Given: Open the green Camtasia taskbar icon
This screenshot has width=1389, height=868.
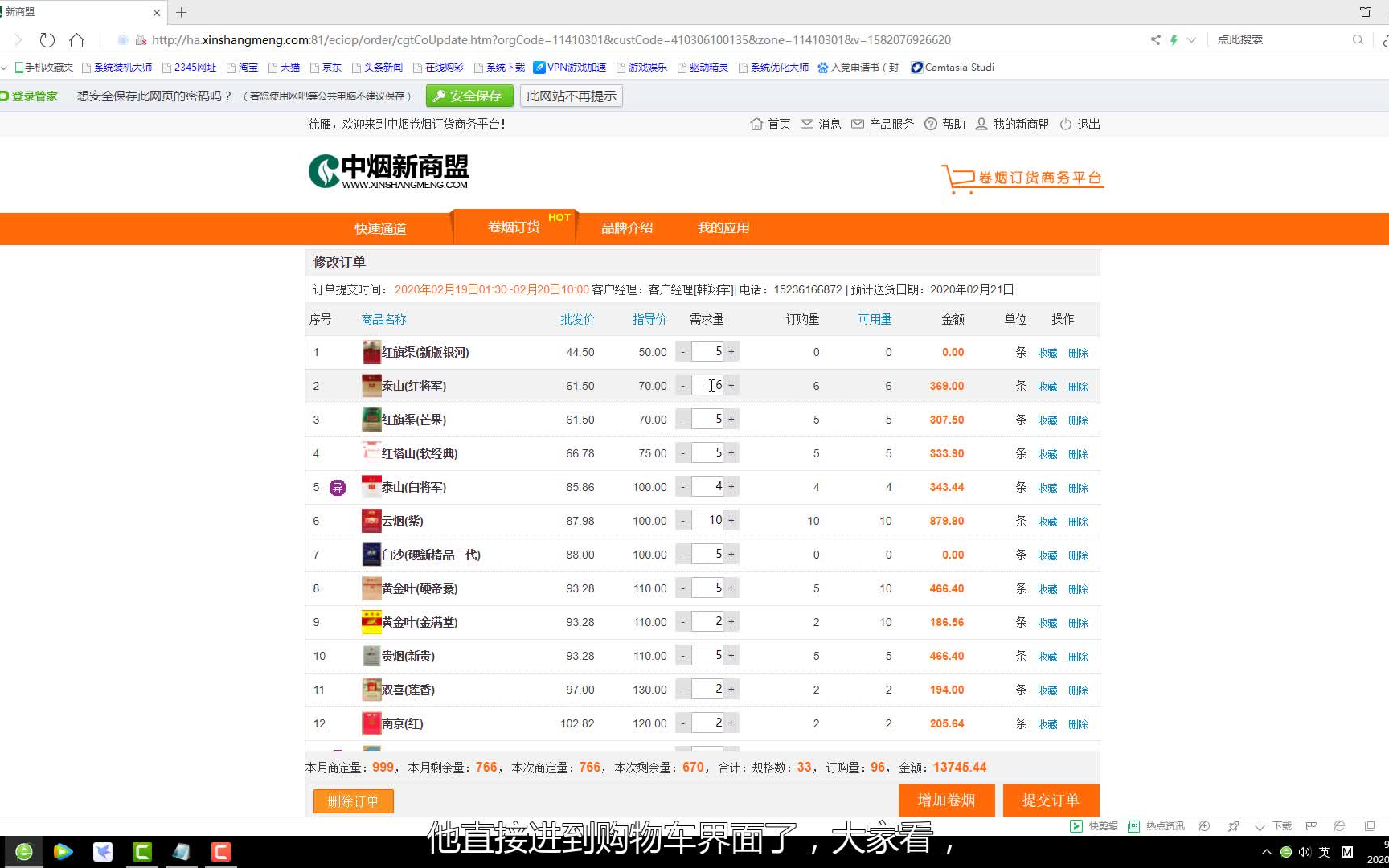Looking at the screenshot, I should (x=142, y=852).
